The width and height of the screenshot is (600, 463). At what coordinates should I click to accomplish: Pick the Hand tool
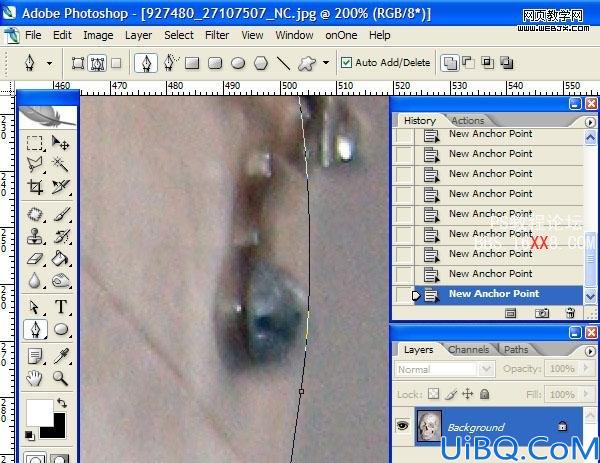(x=35, y=378)
